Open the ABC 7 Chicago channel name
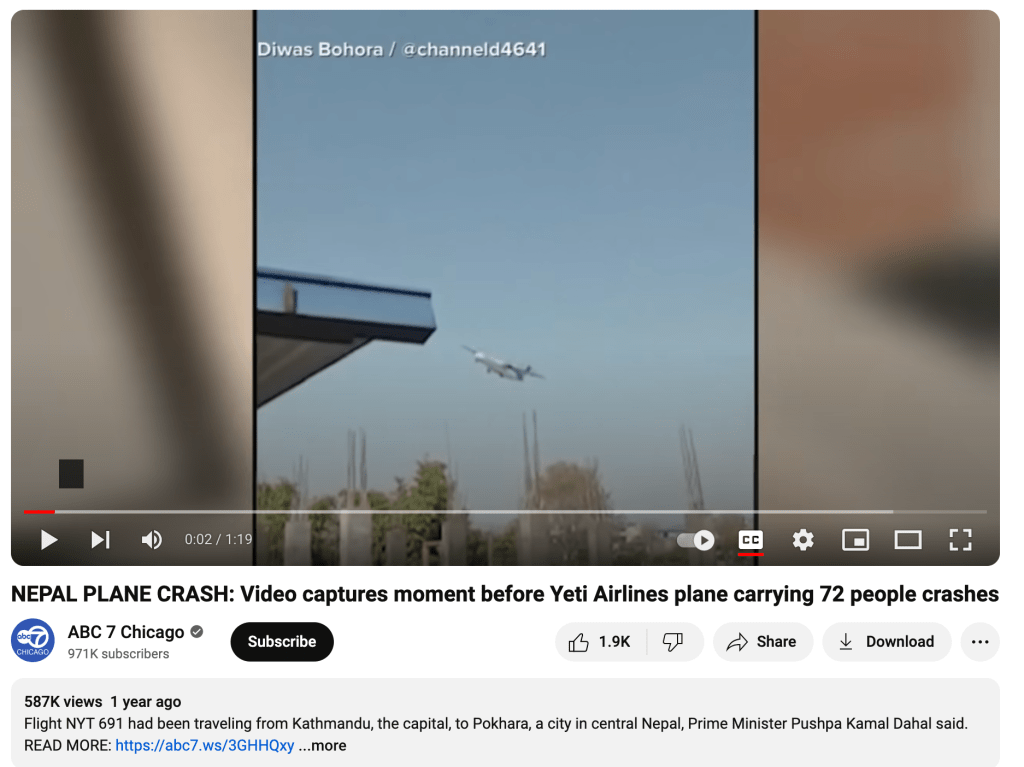 coord(126,632)
